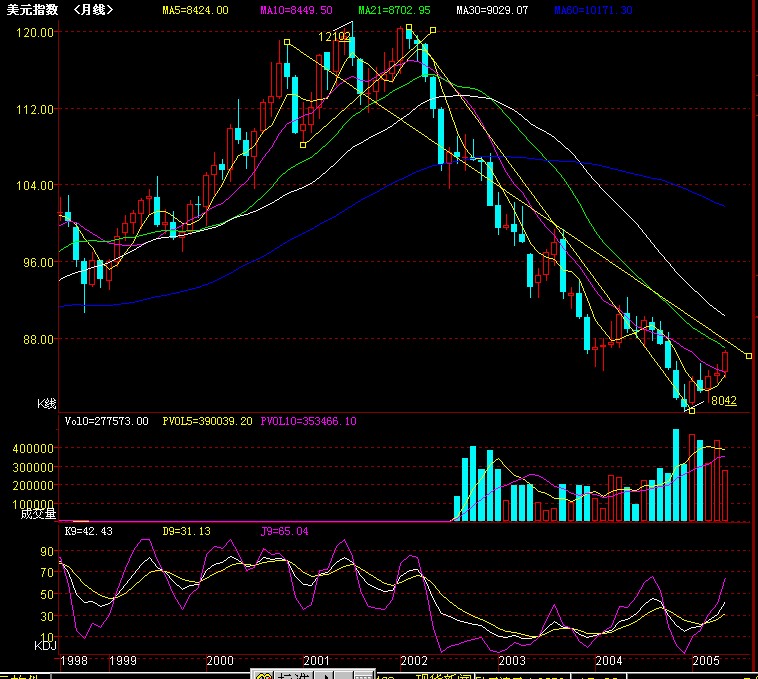Viewport: 758px width, 679px height.
Task: Click the 2000 year on time axis
Action: coord(220,661)
